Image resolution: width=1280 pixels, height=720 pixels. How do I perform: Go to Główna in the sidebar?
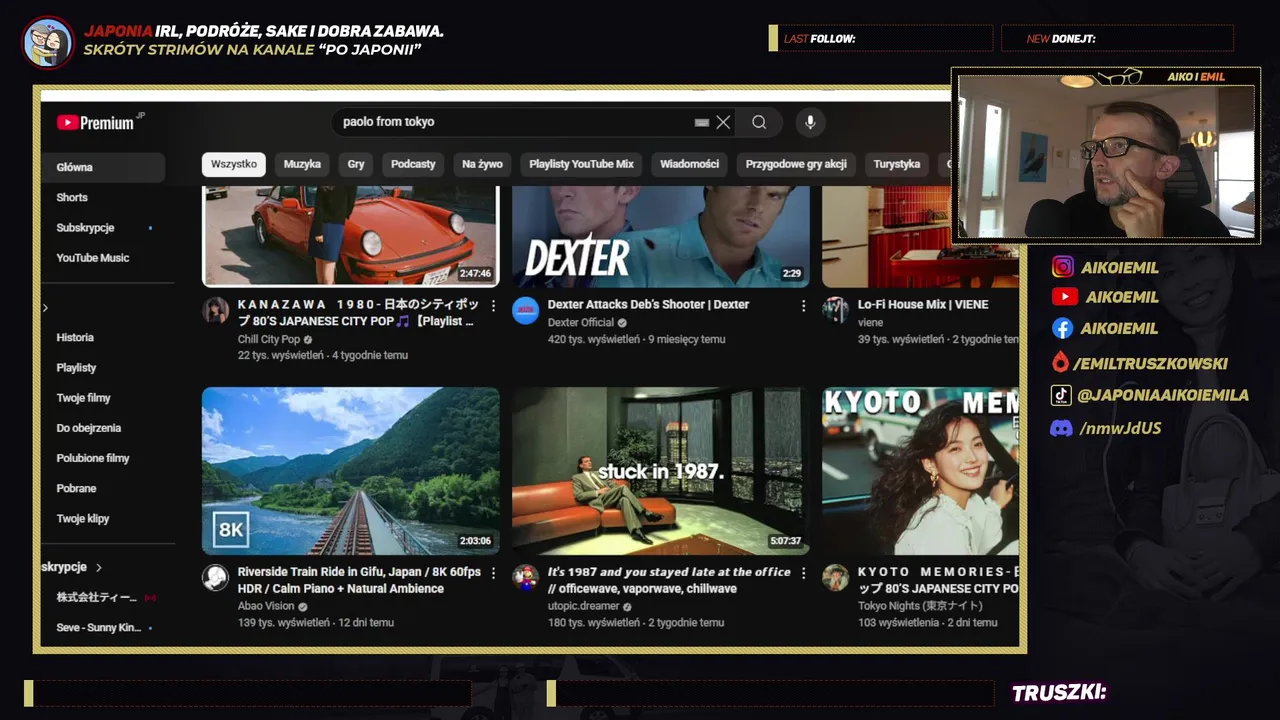coord(103,167)
